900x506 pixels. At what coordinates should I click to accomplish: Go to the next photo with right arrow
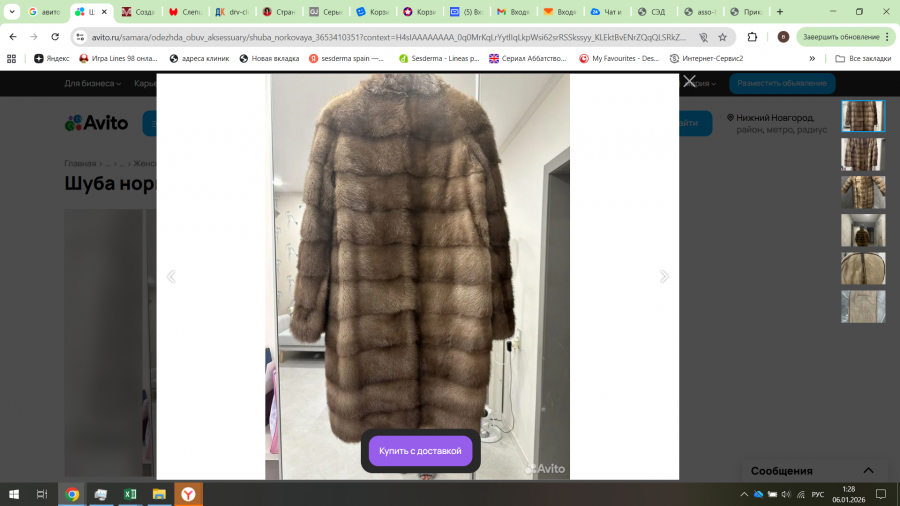tap(664, 277)
